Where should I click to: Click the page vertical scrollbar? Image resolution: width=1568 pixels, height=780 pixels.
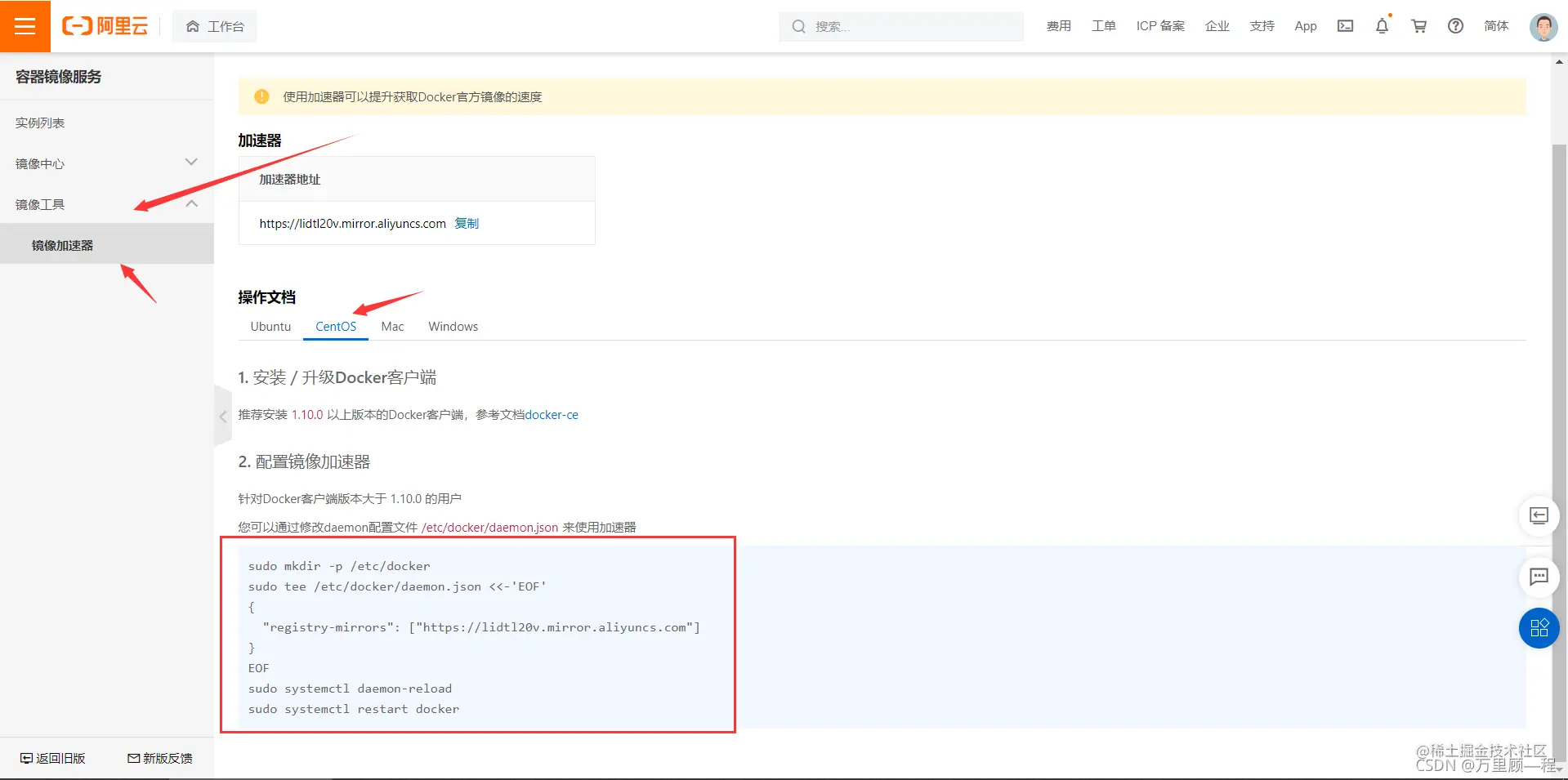pyautogui.click(x=1560, y=453)
